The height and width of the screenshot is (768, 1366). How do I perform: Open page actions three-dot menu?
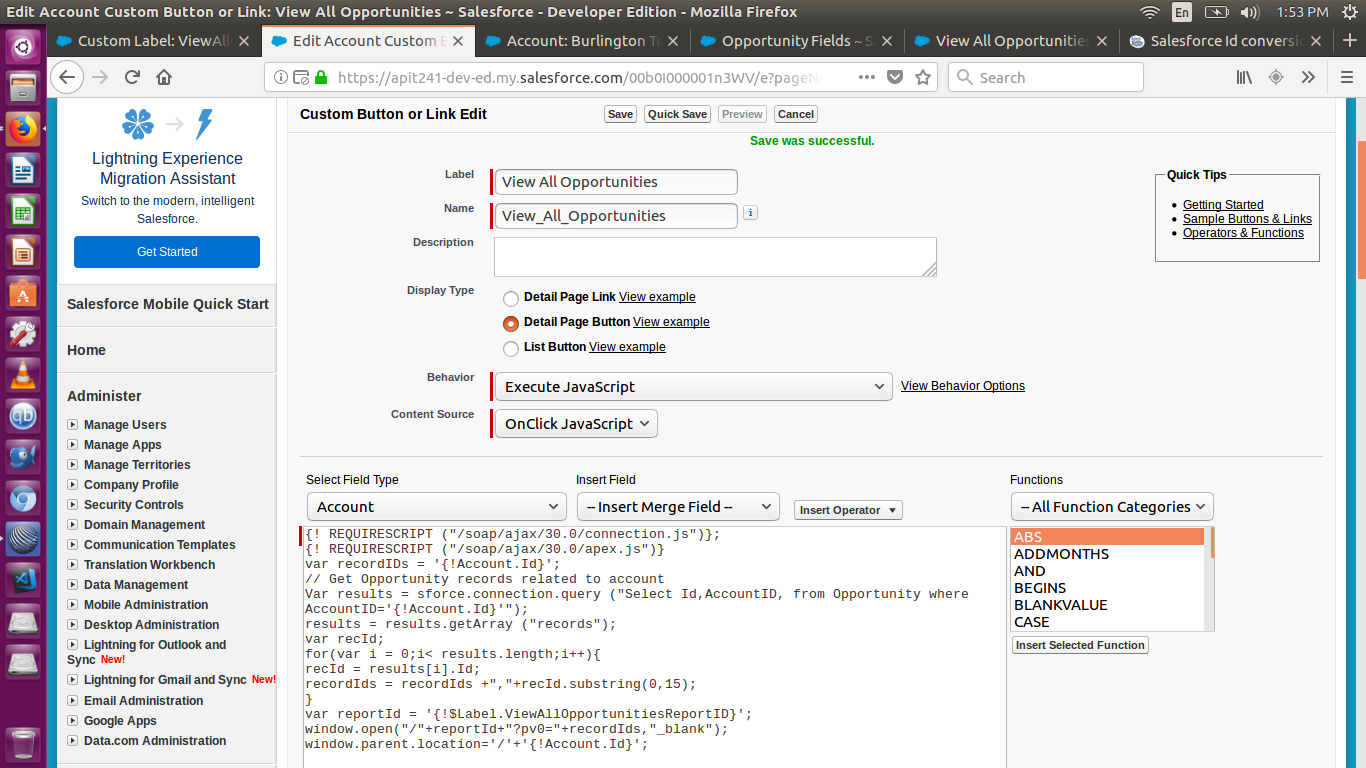[x=866, y=77]
